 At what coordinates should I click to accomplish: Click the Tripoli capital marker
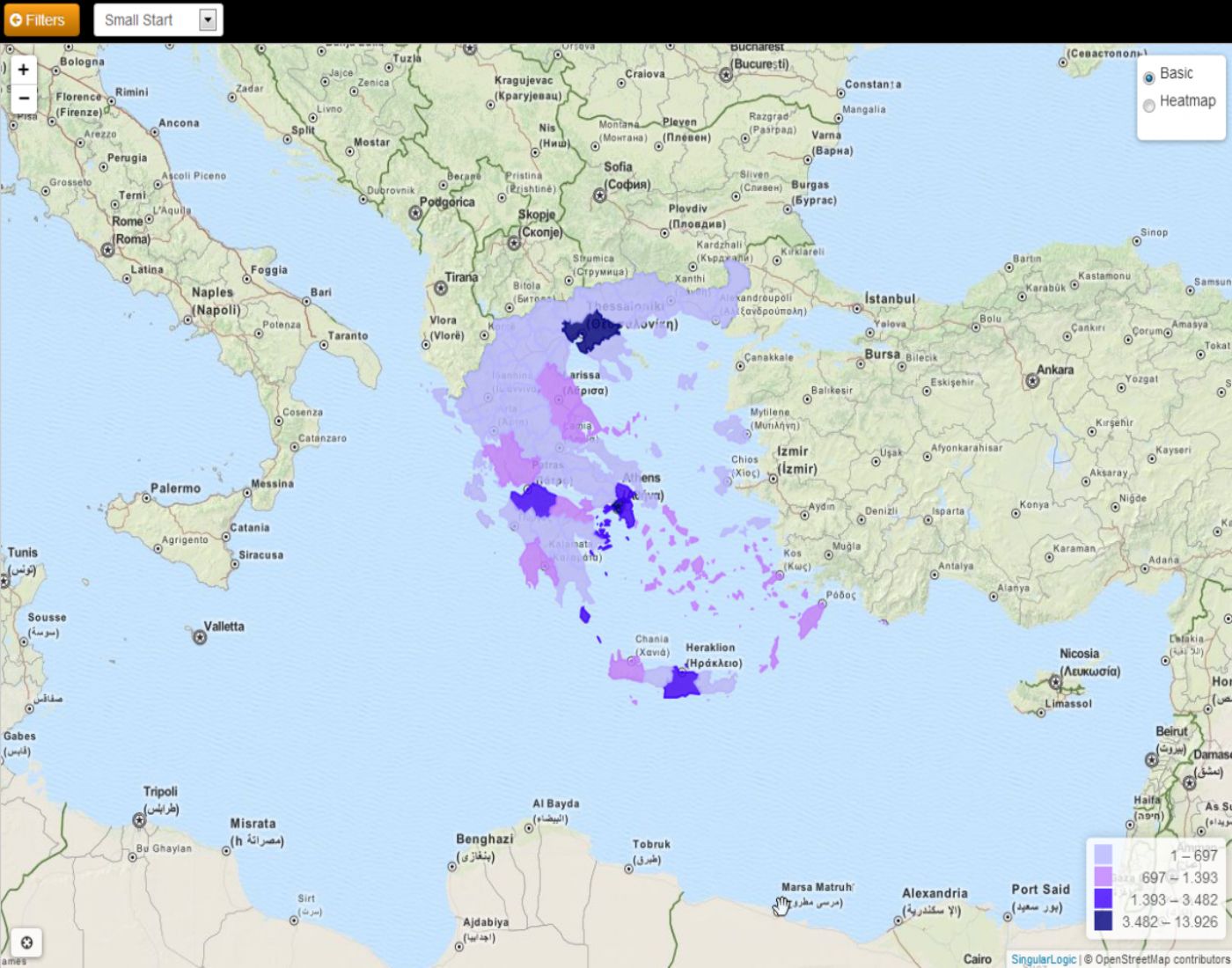pyautogui.click(x=139, y=820)
